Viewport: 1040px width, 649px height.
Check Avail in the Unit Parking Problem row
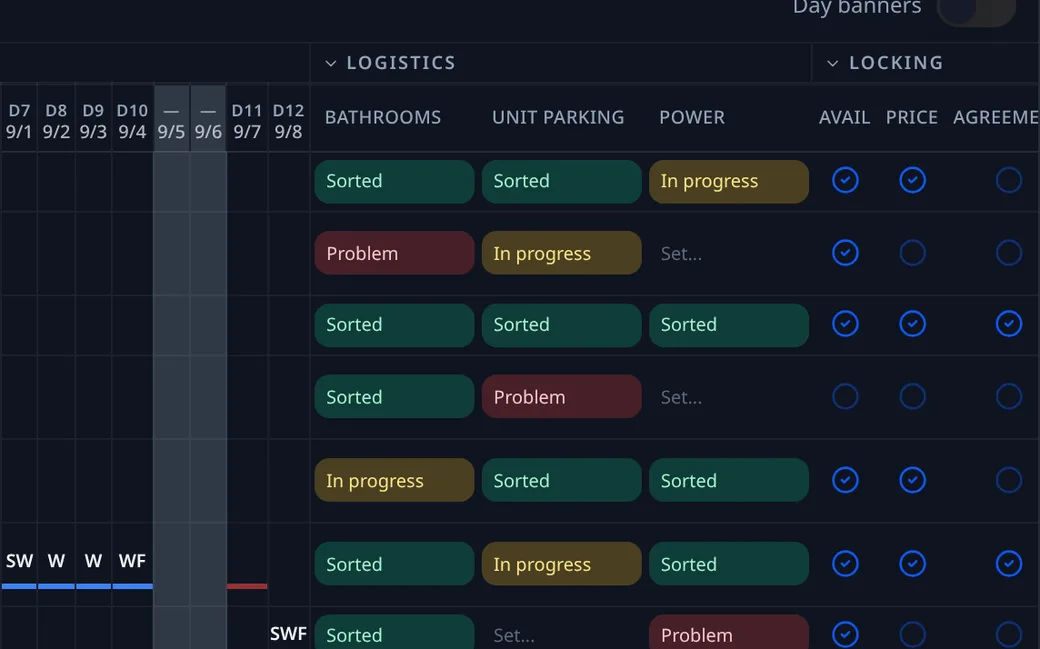[845, 397]
